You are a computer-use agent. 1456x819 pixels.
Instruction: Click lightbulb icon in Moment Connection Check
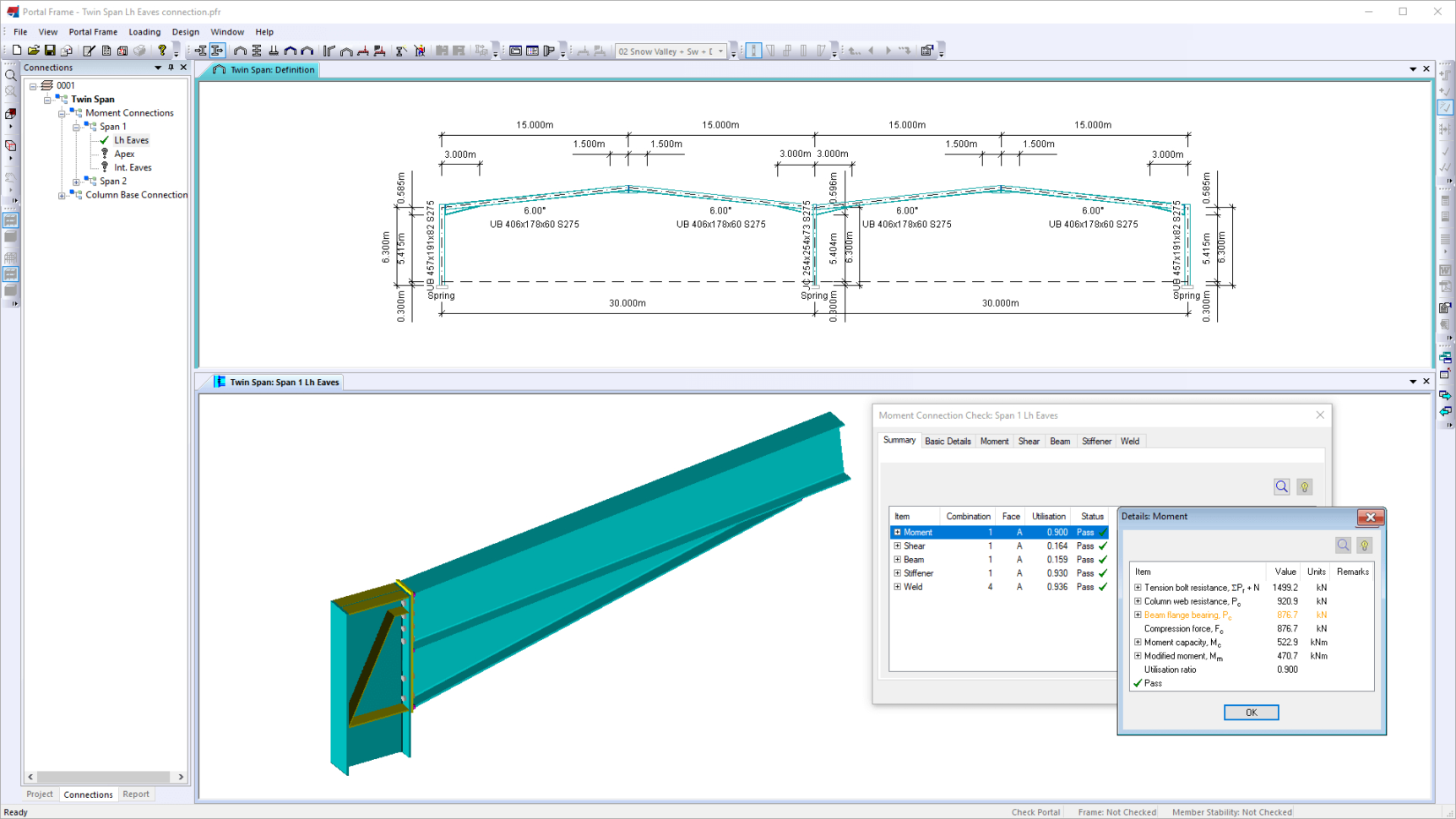[1305, 487]
